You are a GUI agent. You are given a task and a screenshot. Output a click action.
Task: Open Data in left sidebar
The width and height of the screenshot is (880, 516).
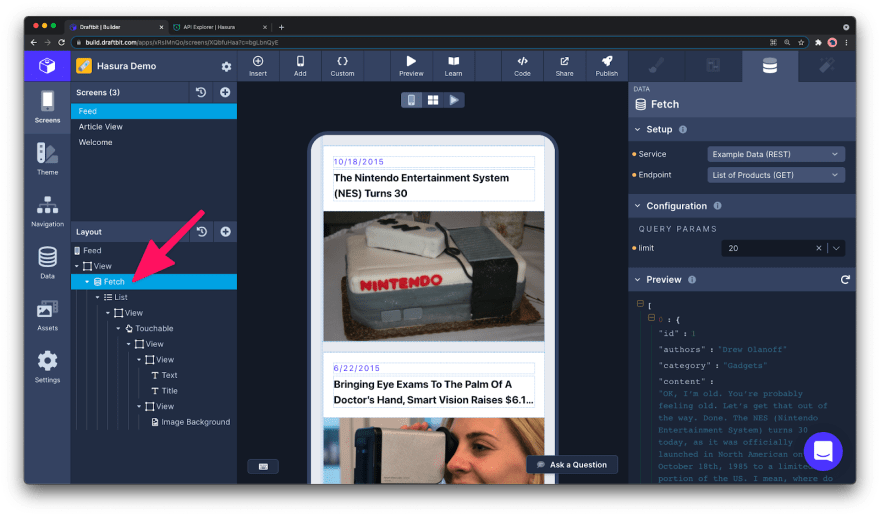click(47, 263)
